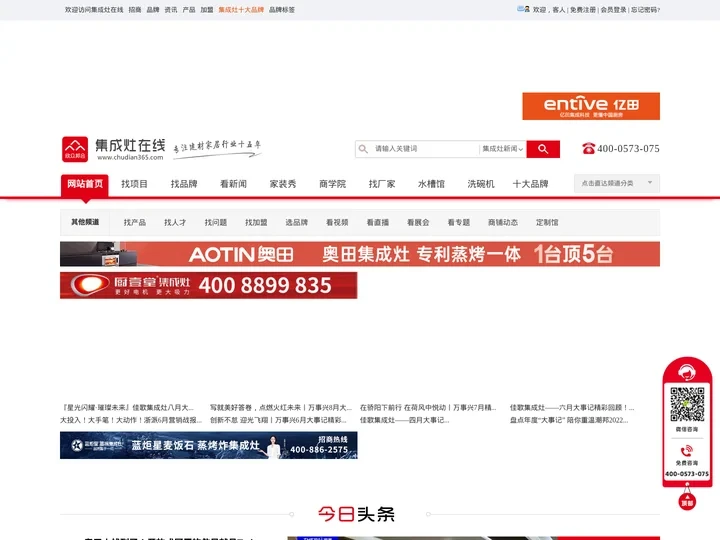
Task: Open the 商学院 nav item
Action: click(332, 184)
